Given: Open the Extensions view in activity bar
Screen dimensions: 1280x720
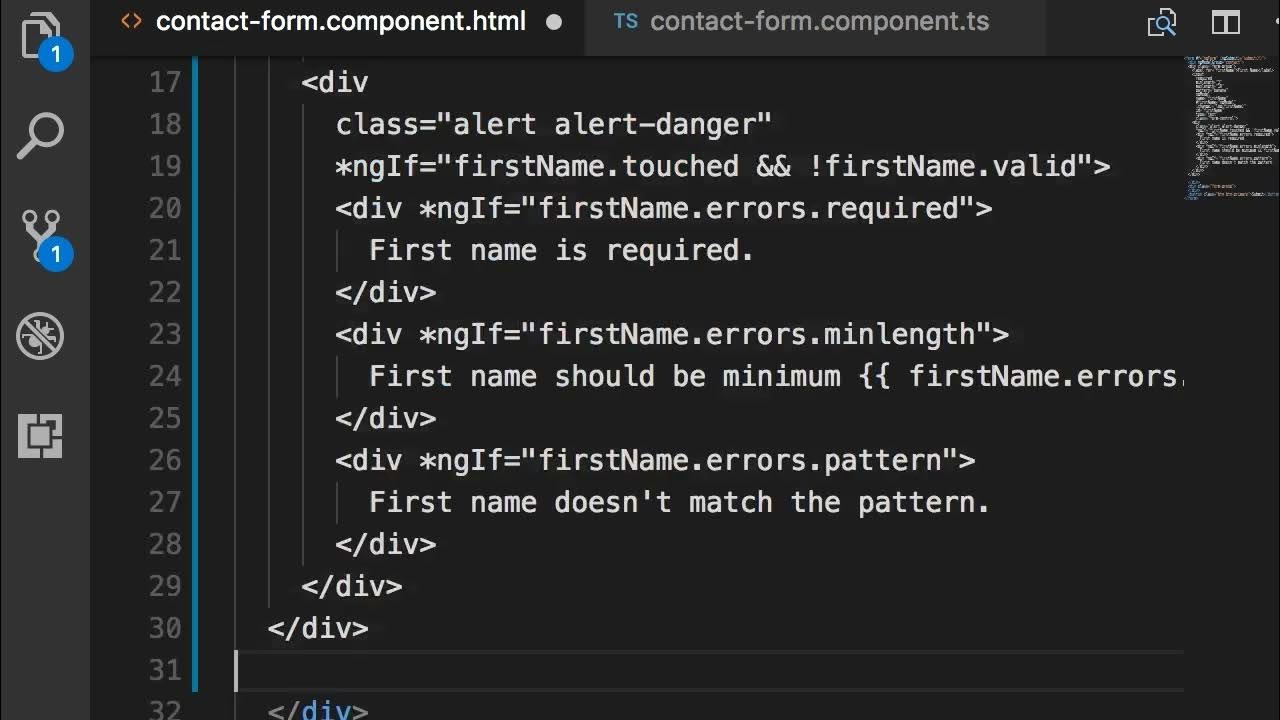Looking at the screenshot, I should tap(41, 436).
